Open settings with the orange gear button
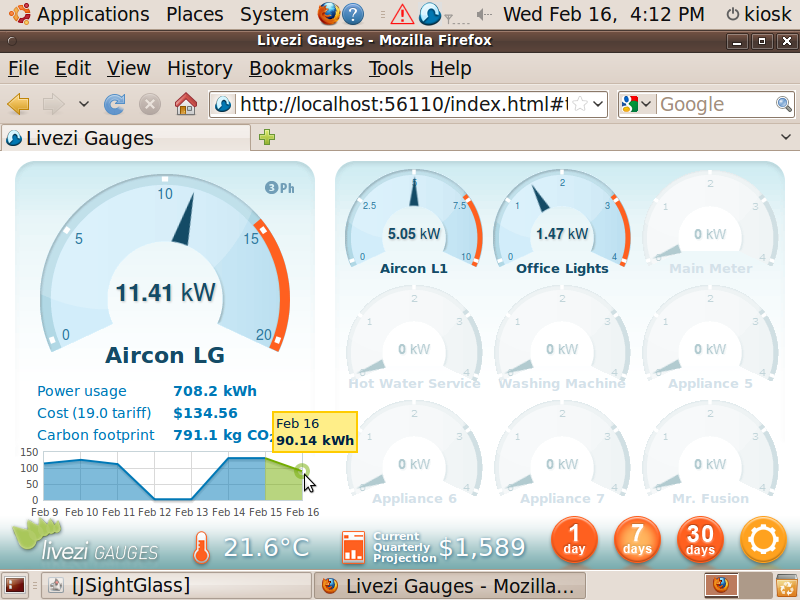The height and width of the screenshot is (600, 800). click(763, 540)
